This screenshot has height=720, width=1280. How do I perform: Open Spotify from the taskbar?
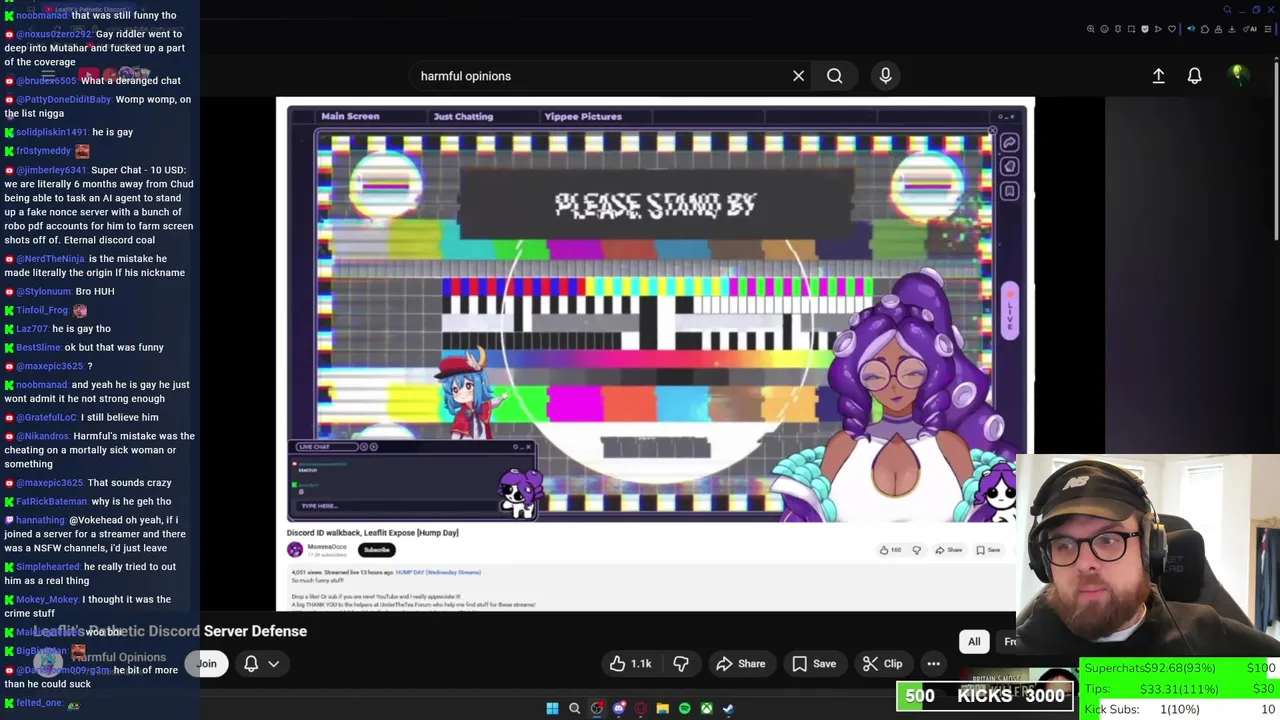(684, 709)
